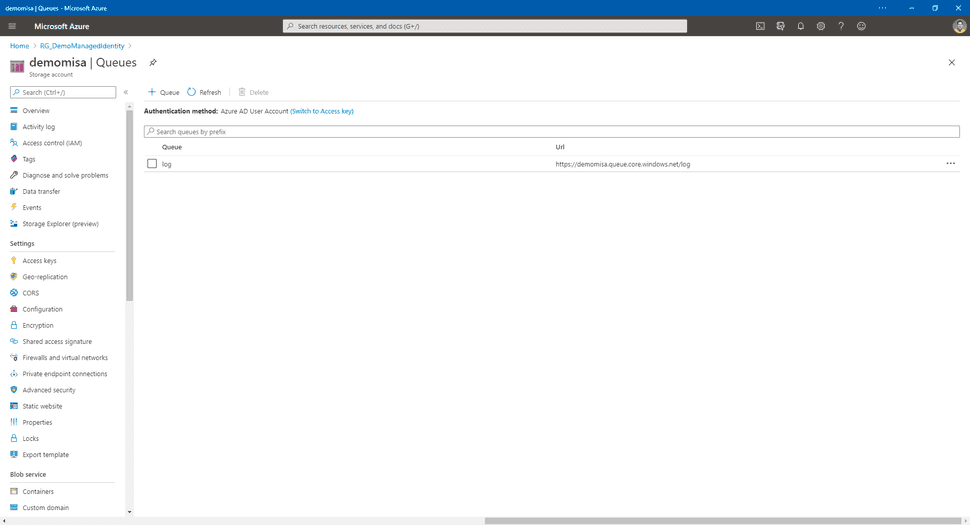Collapse the left navigation menu chevrons
The width and height of the screenshot is (970, 525).
click(126, 92)
